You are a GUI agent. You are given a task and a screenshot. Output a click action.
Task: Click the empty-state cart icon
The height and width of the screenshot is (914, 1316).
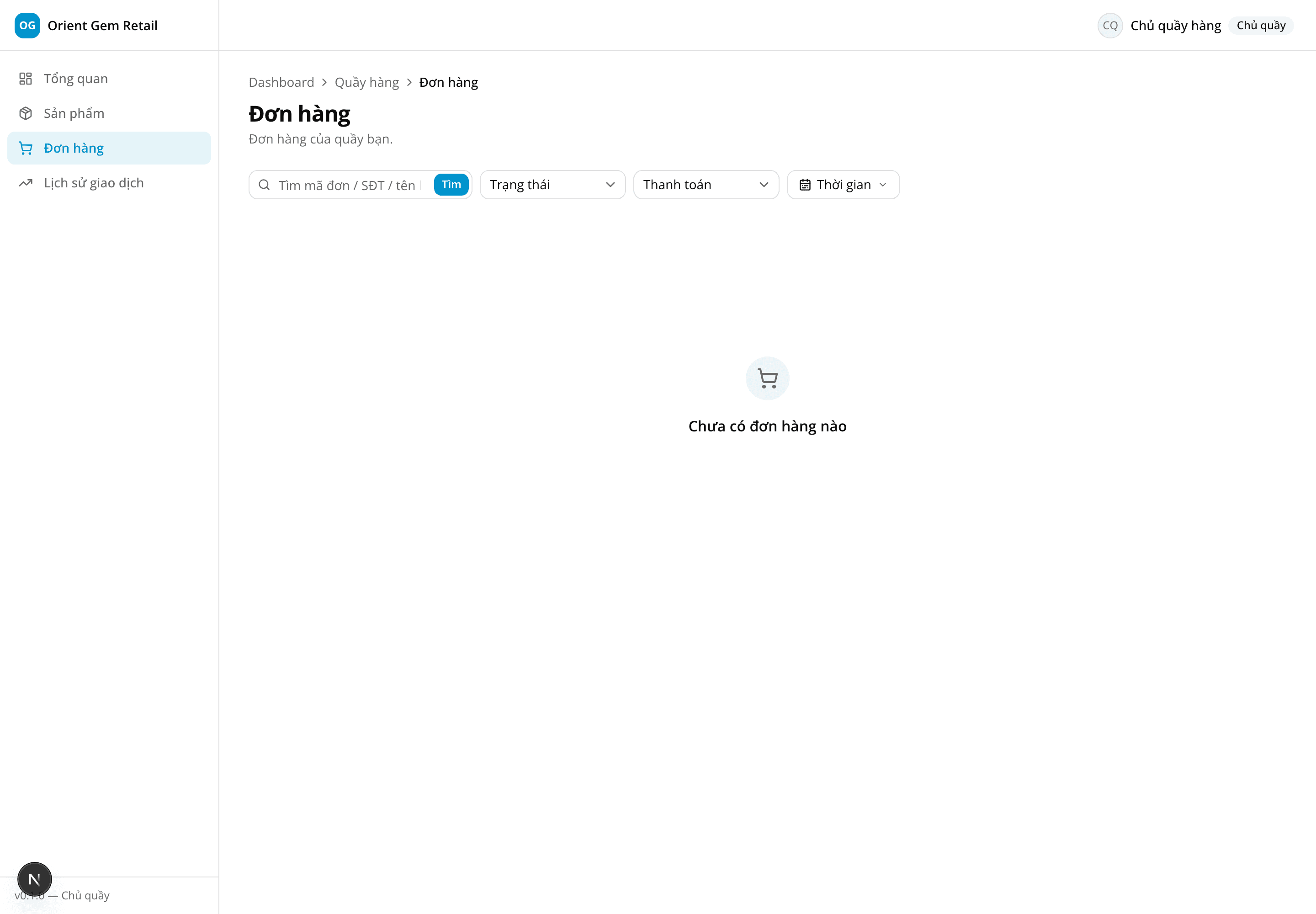point(767,378)
